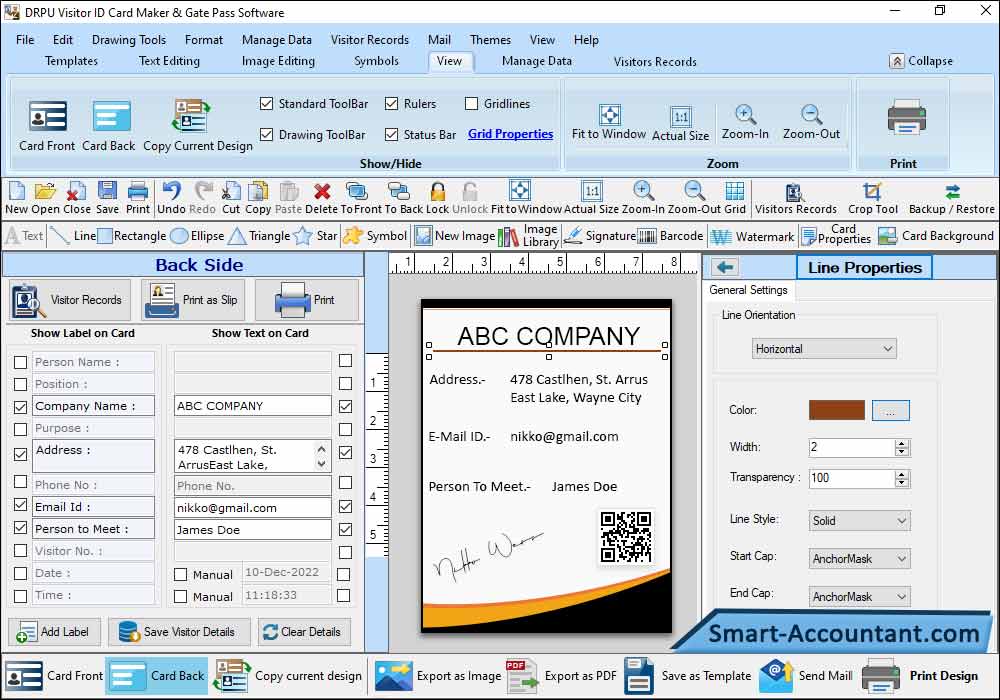Click the Card Front icon in ribbon
1000x700 pixels.
click(x=47, y=117)
